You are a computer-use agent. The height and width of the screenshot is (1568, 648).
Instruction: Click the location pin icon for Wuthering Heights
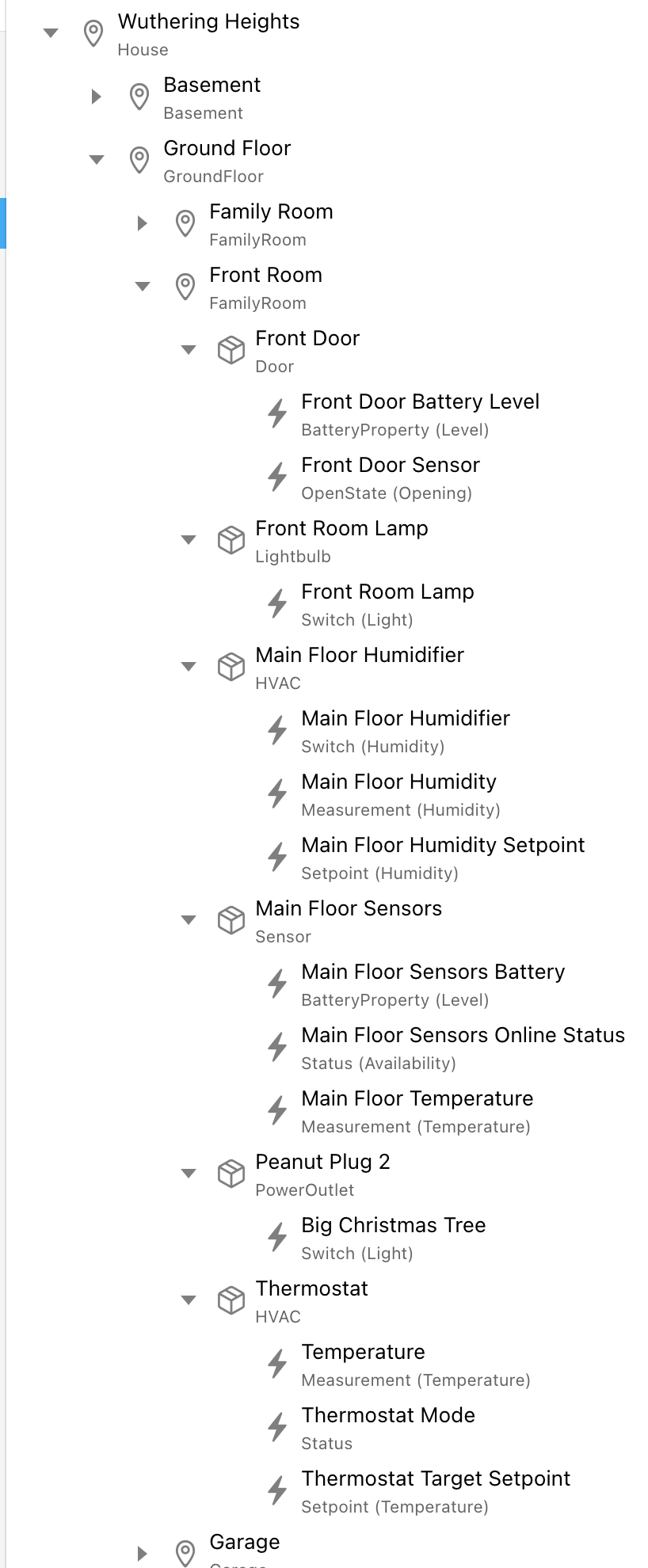[x=93, y=33]
